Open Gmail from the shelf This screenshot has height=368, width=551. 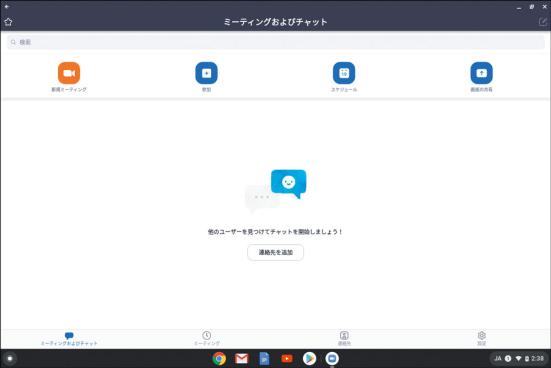(242, 359)
